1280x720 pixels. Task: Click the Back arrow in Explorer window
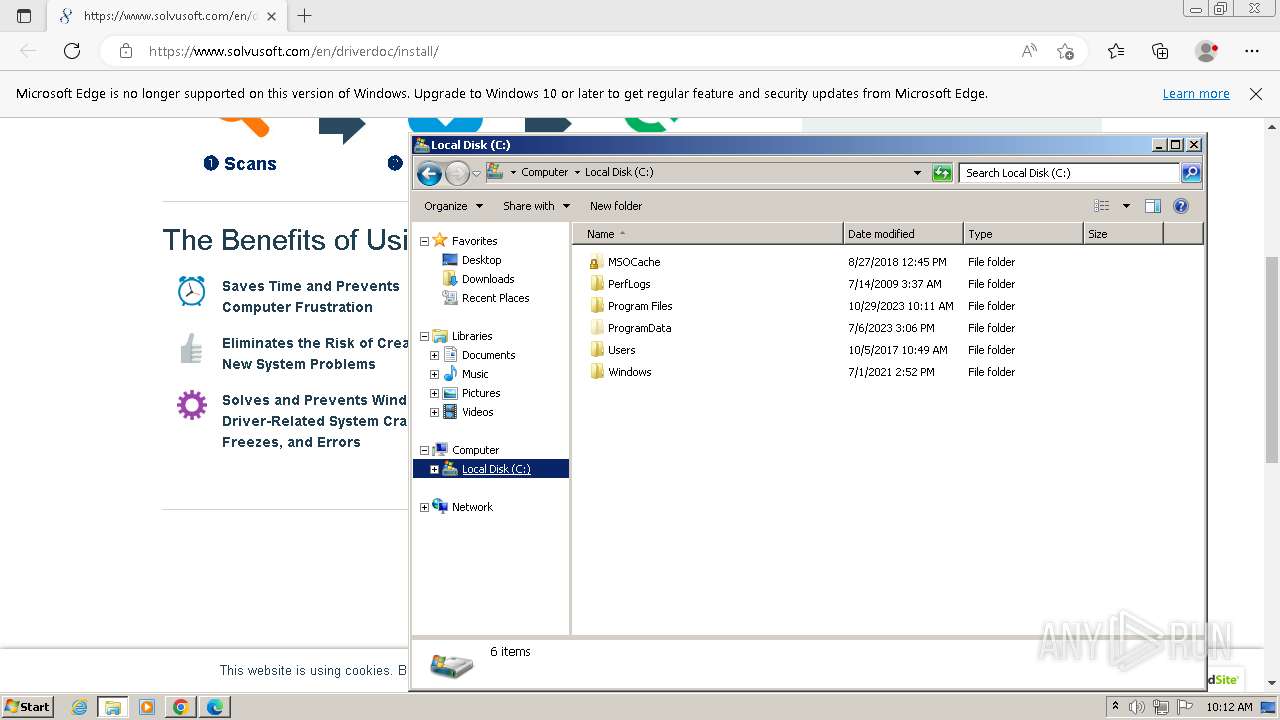pyautogui.click(x=429, y=173)
